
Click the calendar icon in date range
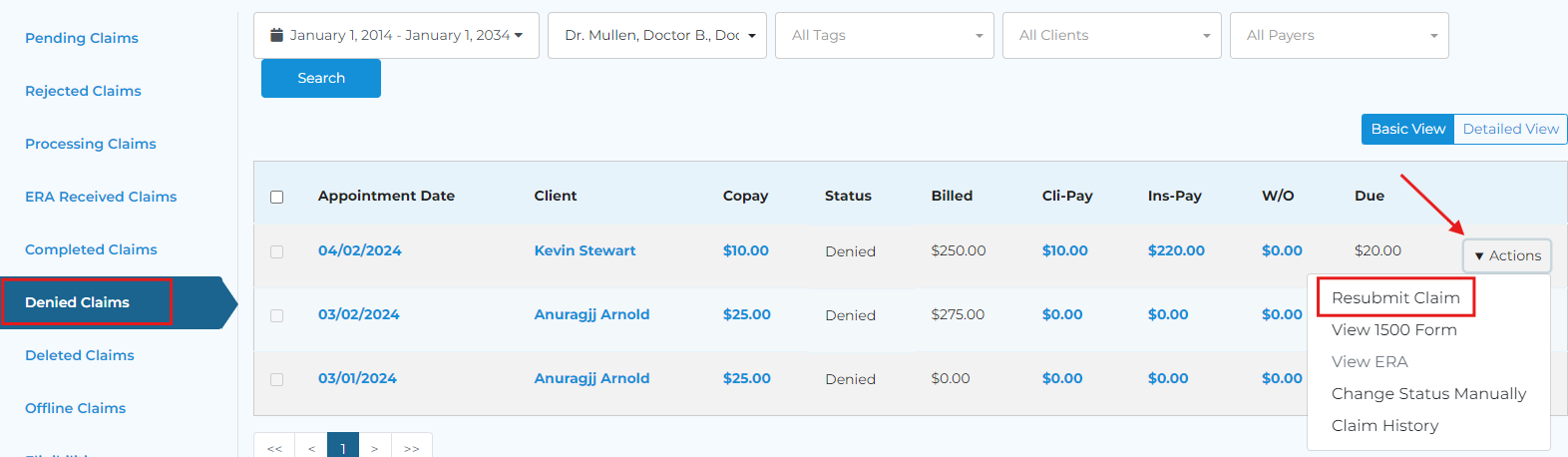276,36
